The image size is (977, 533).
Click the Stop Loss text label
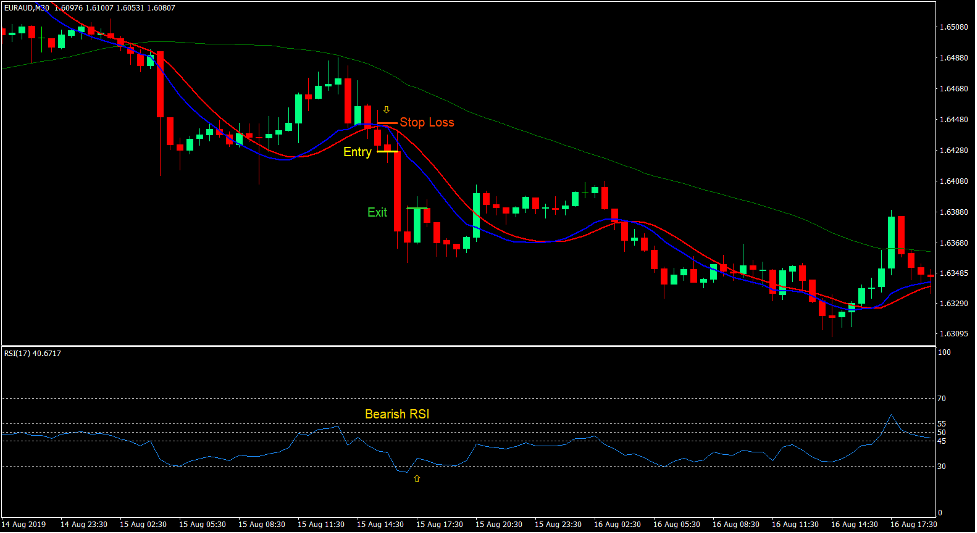pos(427,122)
